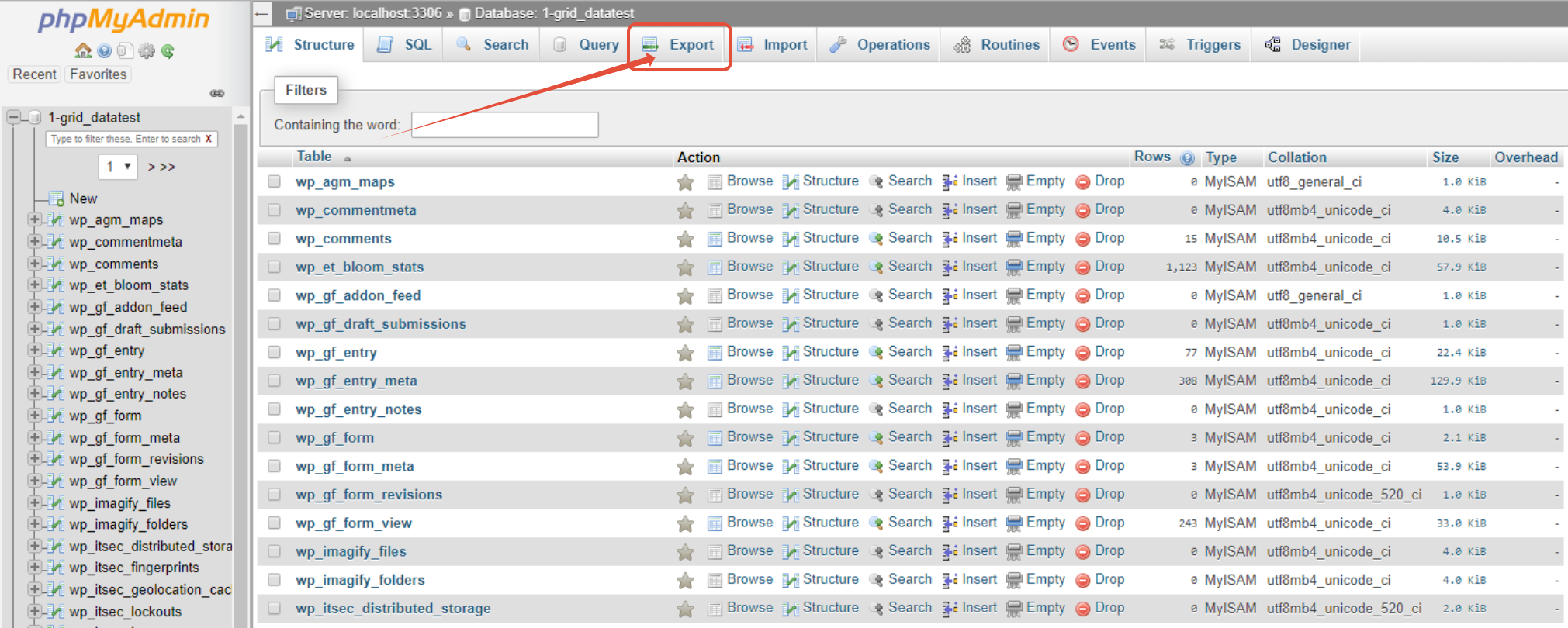Click Structure icon in wp_et_bloom_stats row

790,267
